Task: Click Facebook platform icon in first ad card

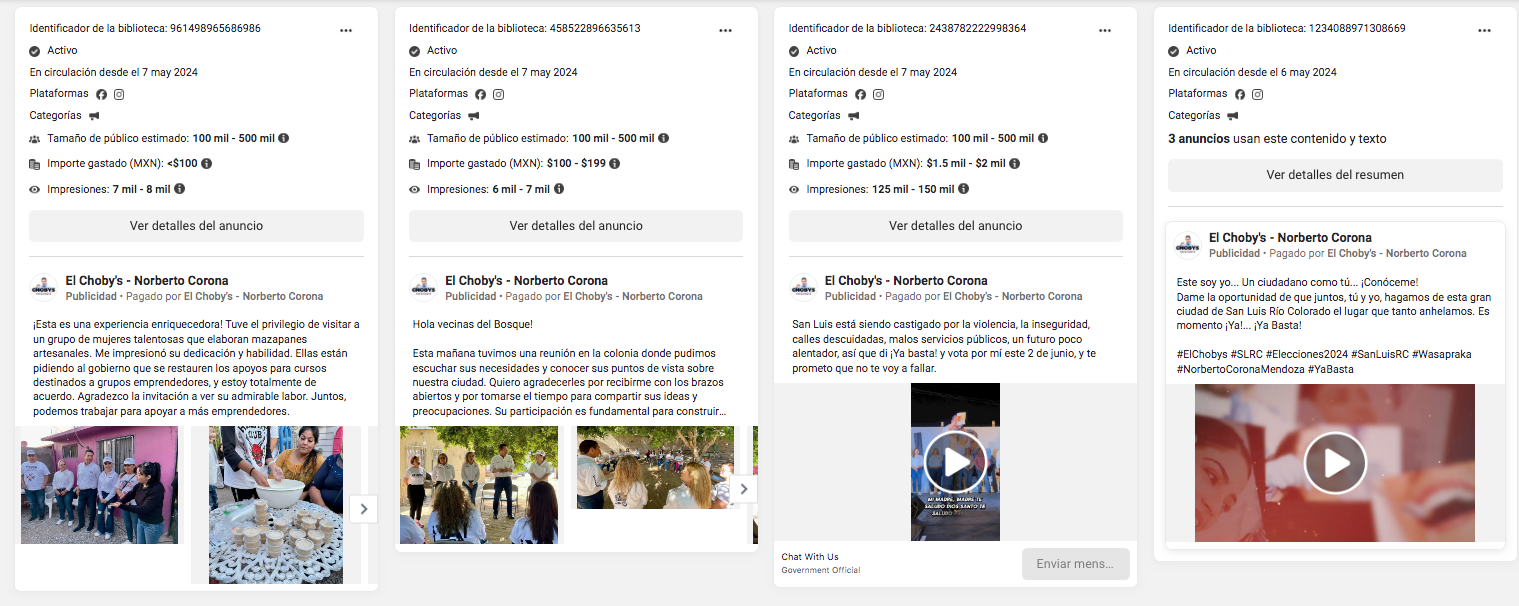Action: (101, 94)
